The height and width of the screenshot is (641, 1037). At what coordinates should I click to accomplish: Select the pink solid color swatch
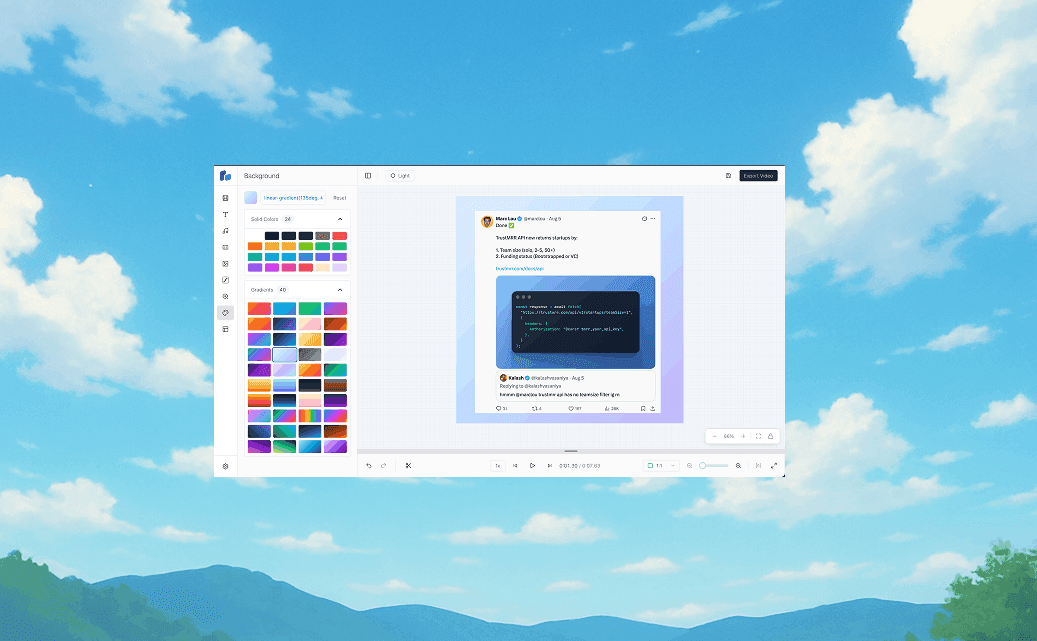click(288, 268)
